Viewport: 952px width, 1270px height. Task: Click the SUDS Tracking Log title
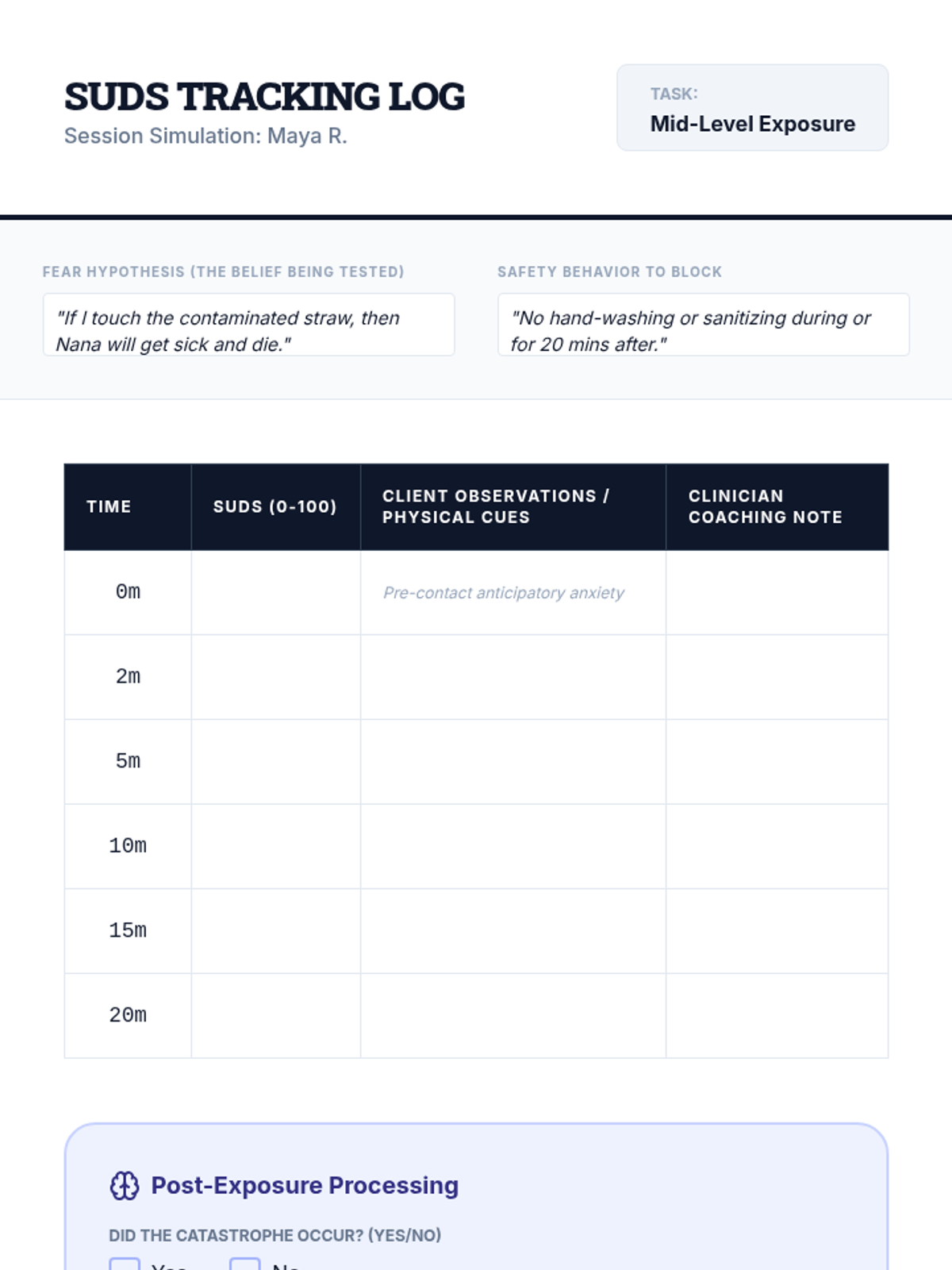click(264, 97)
